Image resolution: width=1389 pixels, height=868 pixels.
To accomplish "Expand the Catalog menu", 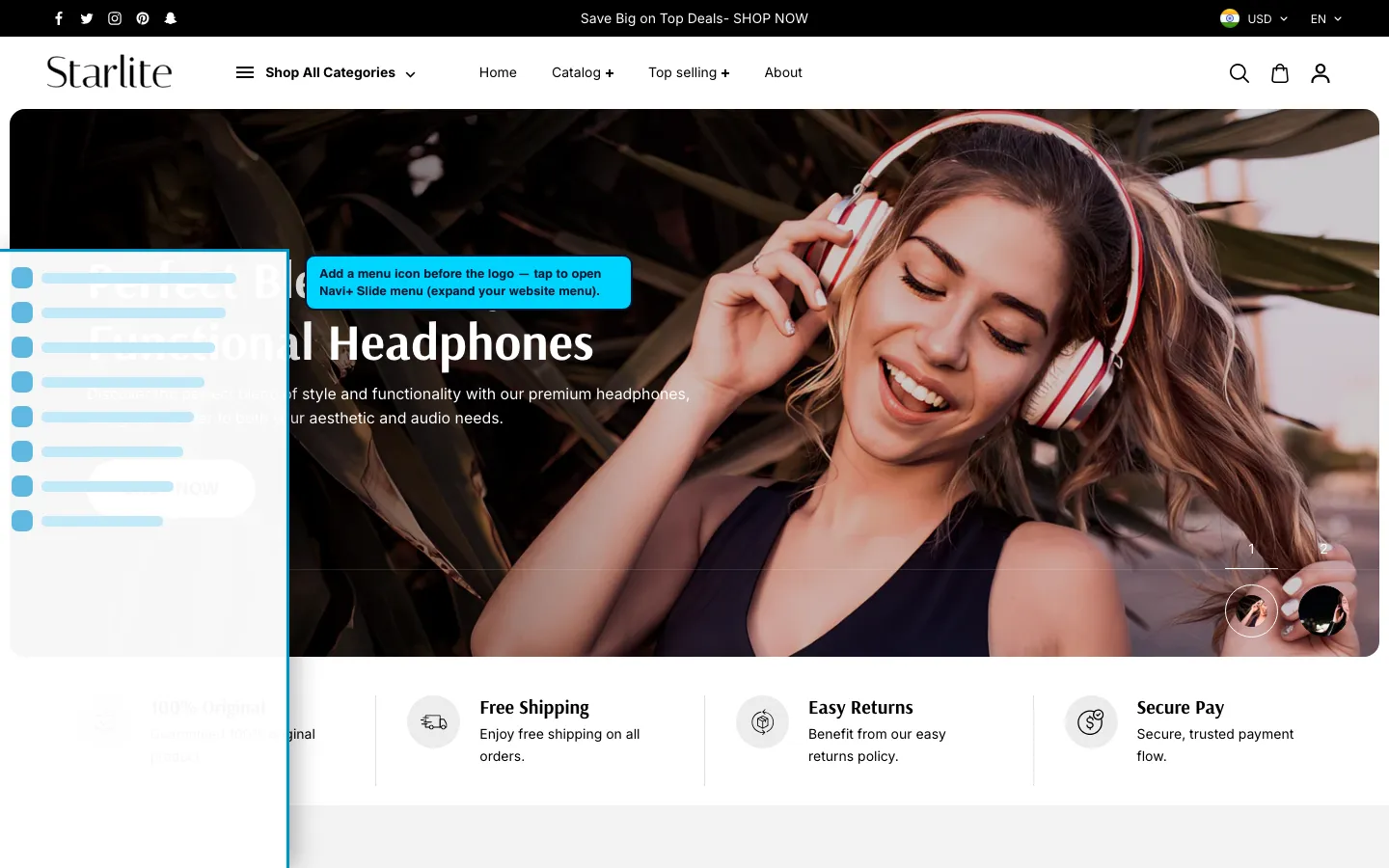I will tap(583, 72).
